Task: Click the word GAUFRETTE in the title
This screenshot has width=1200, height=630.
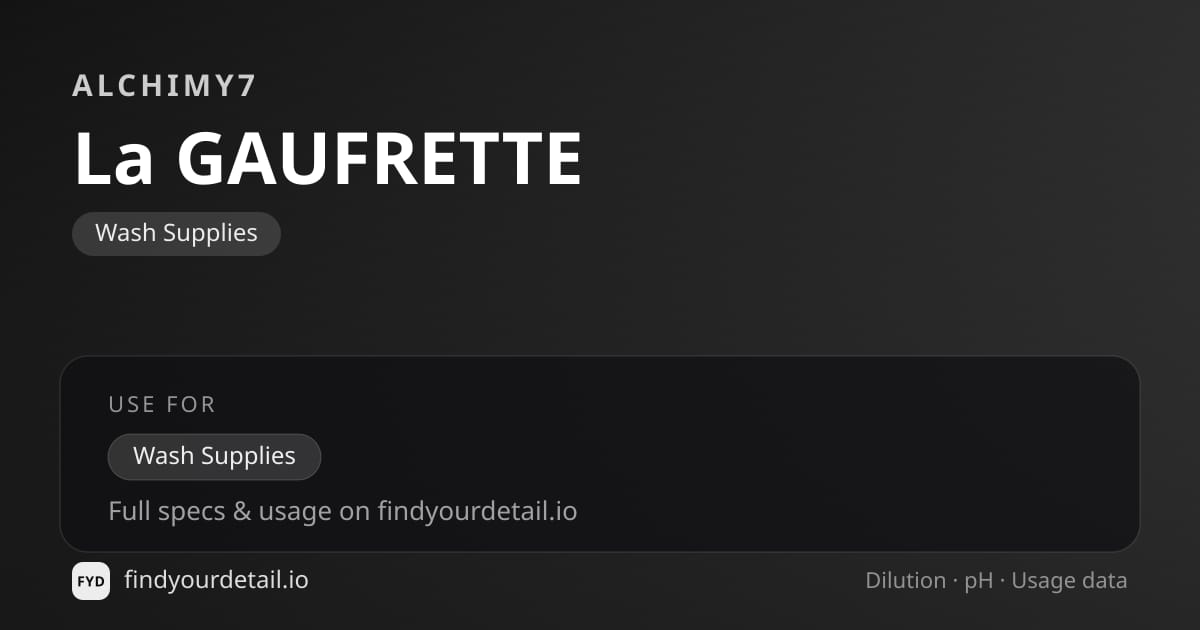Action: click(380, 159)
